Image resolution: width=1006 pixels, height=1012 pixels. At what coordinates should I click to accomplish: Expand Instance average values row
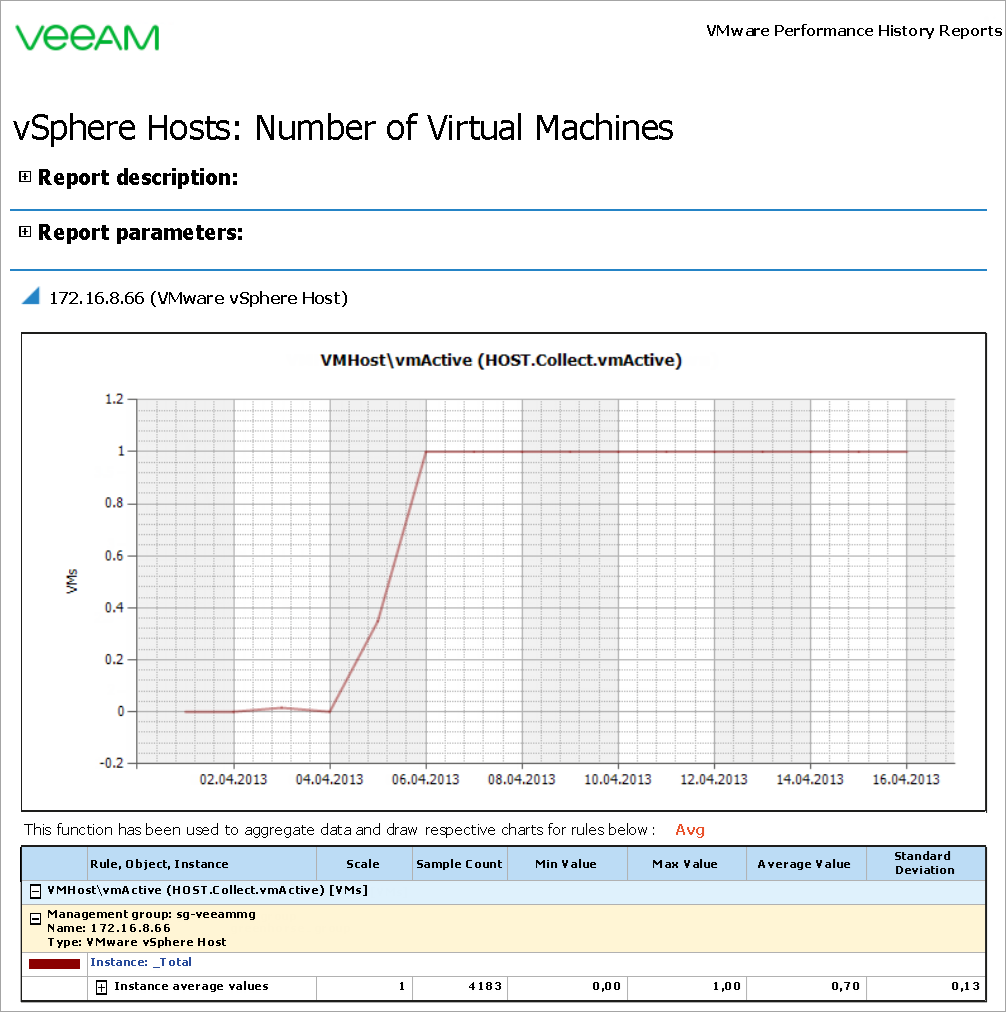tap(101, 987)
